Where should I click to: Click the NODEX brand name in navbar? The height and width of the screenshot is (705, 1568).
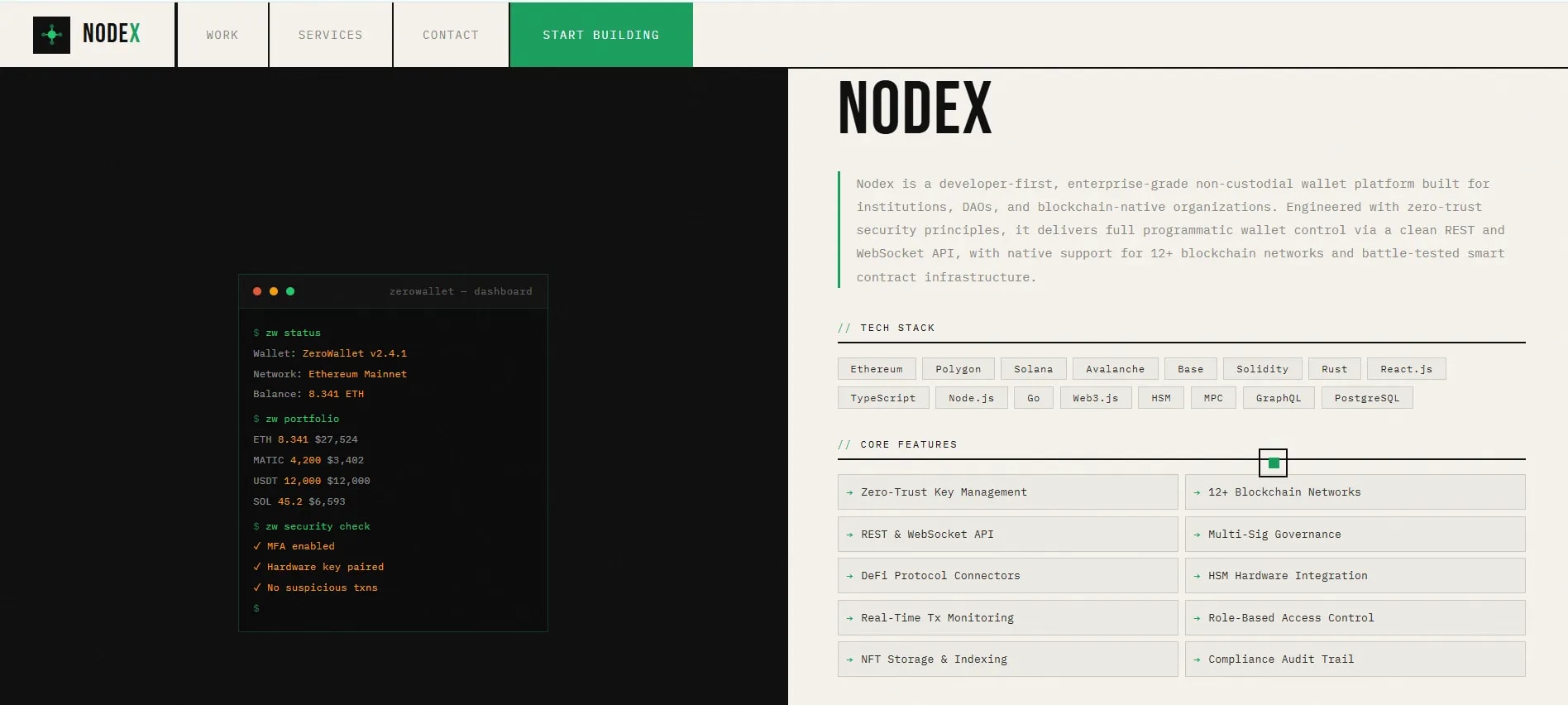click(112, 34)
